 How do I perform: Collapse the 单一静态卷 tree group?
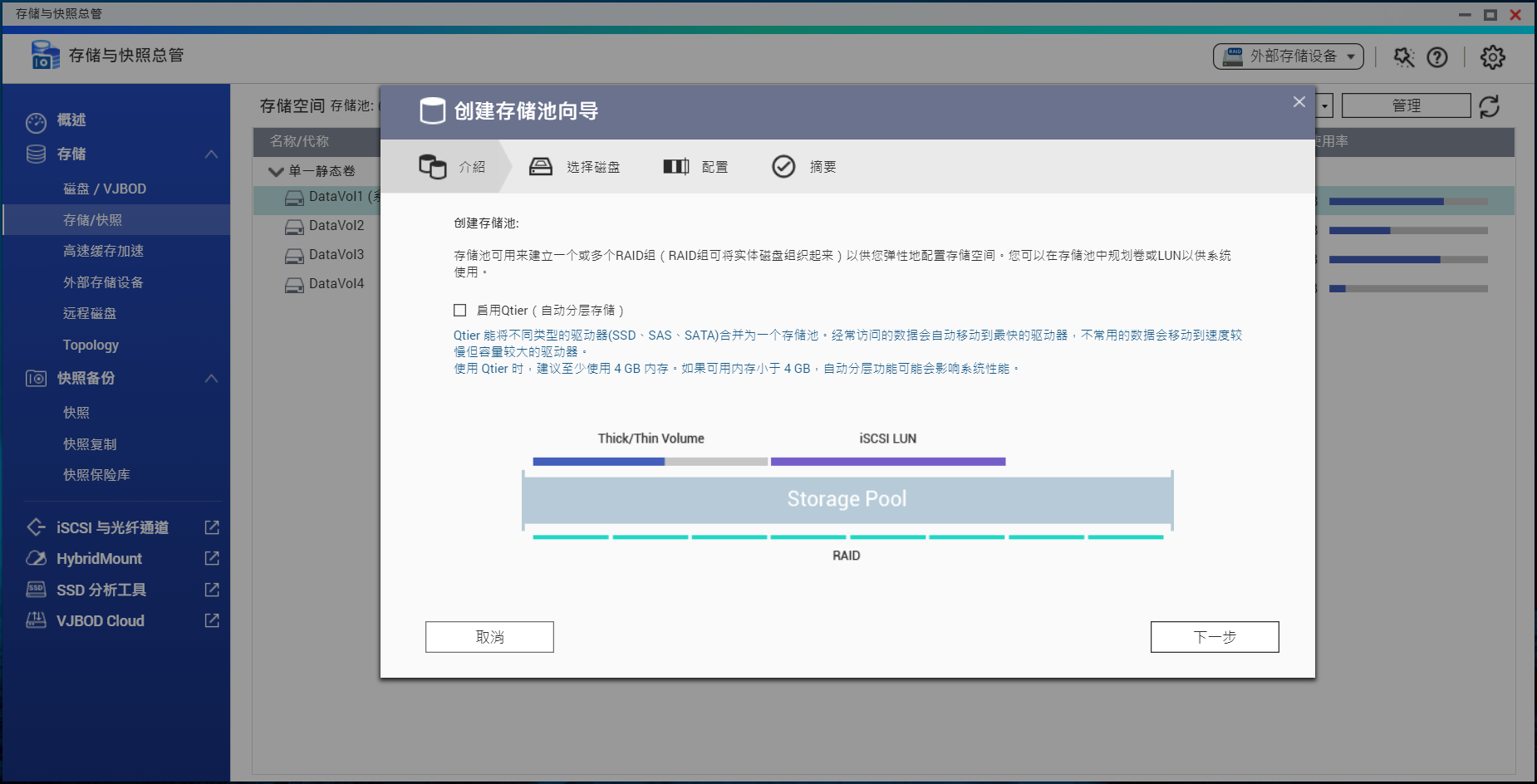(x=277, y=172)
